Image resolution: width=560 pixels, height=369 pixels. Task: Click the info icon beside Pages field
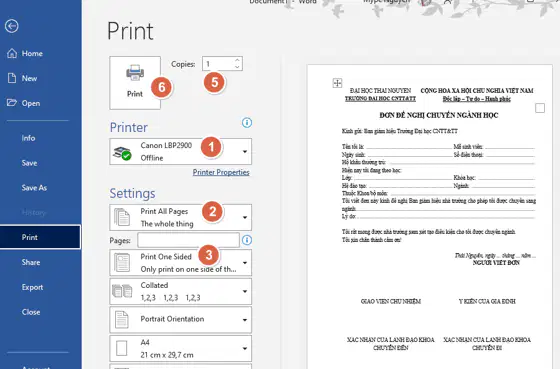point(247,240)
